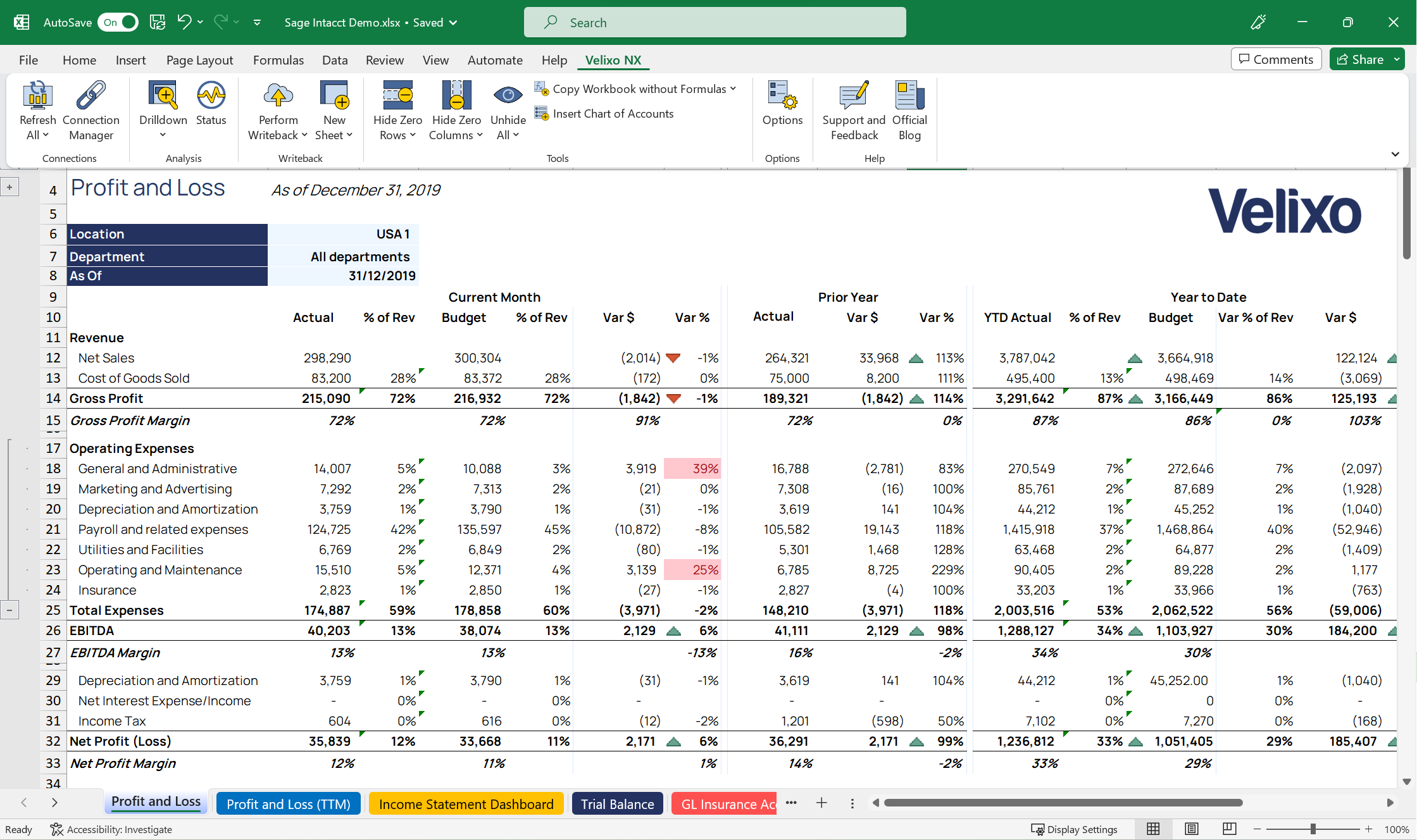Click Hide Zero Columns icon
The image size is (1417, 840).
(456, 95)
